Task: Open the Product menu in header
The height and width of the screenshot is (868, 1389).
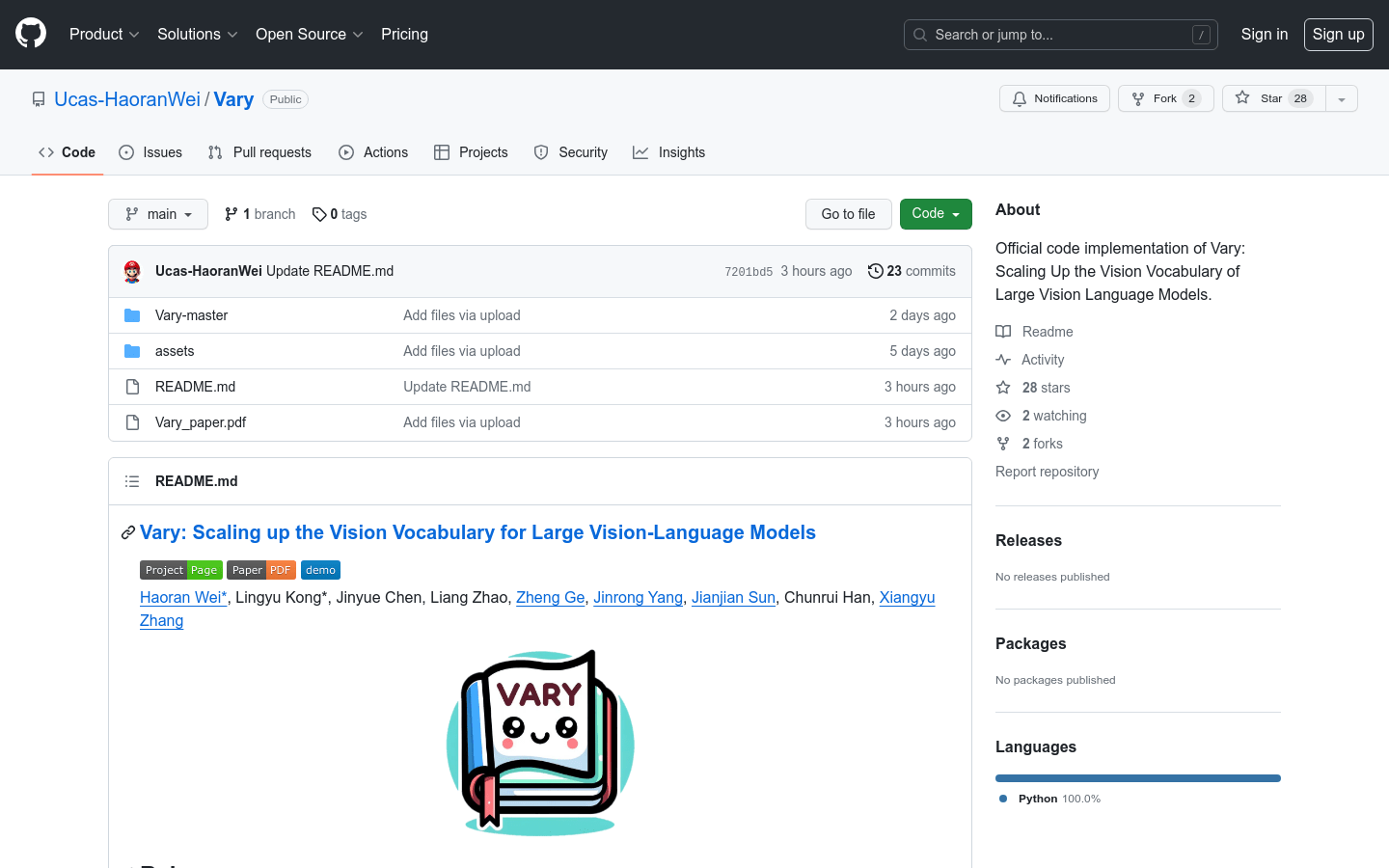Action: (104, 34)
